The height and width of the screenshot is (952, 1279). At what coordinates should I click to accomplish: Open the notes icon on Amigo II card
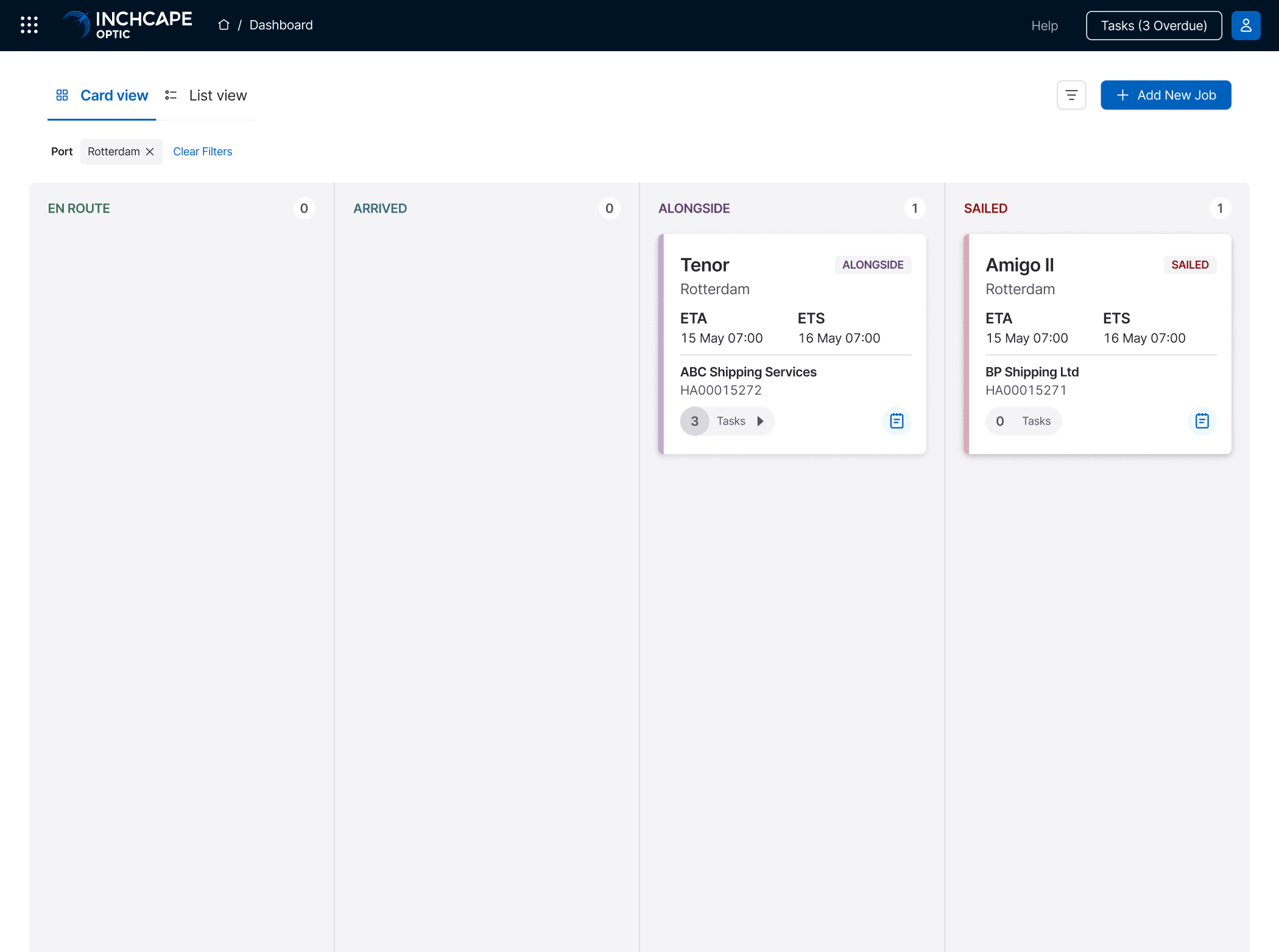pyautogui.click(x=1202, y=421)
